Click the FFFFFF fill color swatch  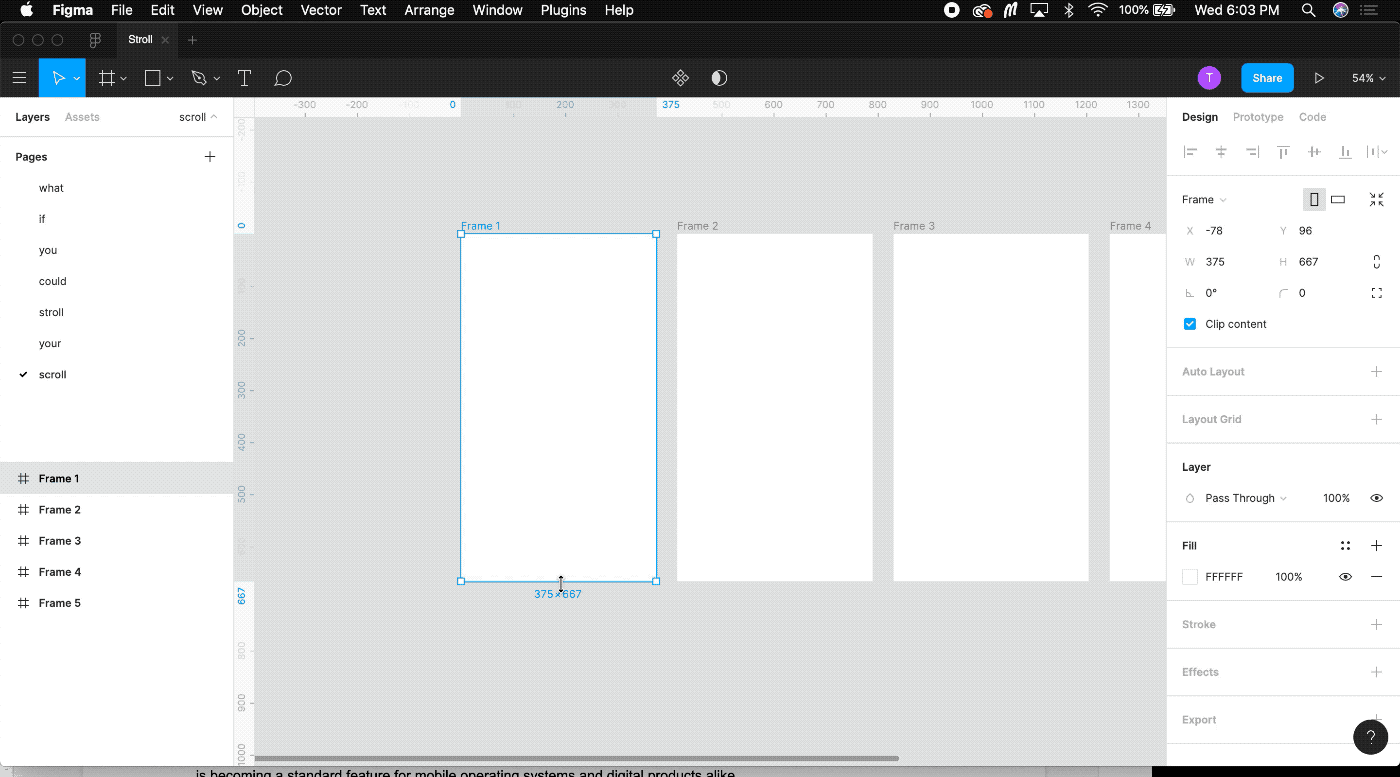(x=1190, y=577)
